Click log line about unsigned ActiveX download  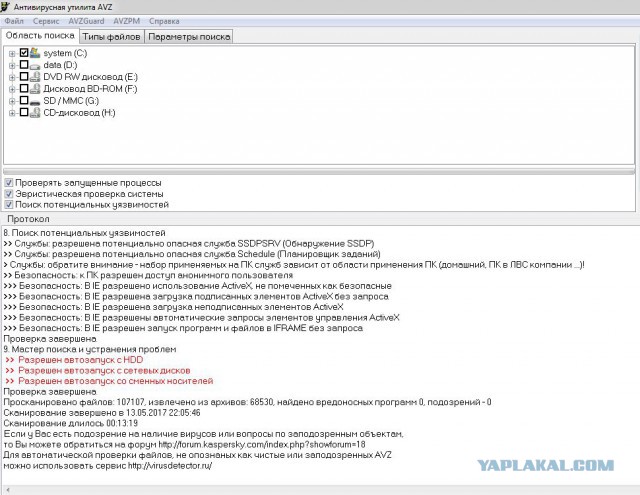click(173, 307)
